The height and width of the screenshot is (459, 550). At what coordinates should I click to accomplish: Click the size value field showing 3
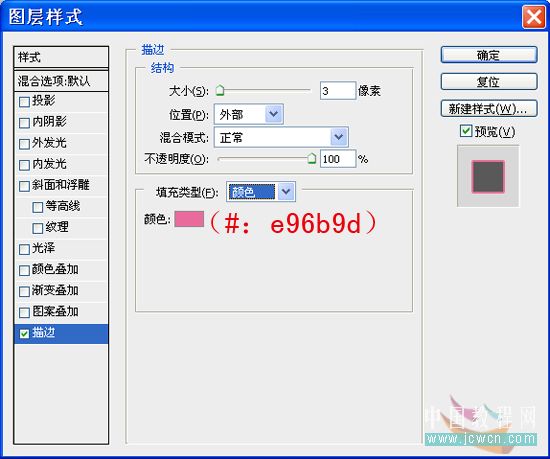(338, 91)
